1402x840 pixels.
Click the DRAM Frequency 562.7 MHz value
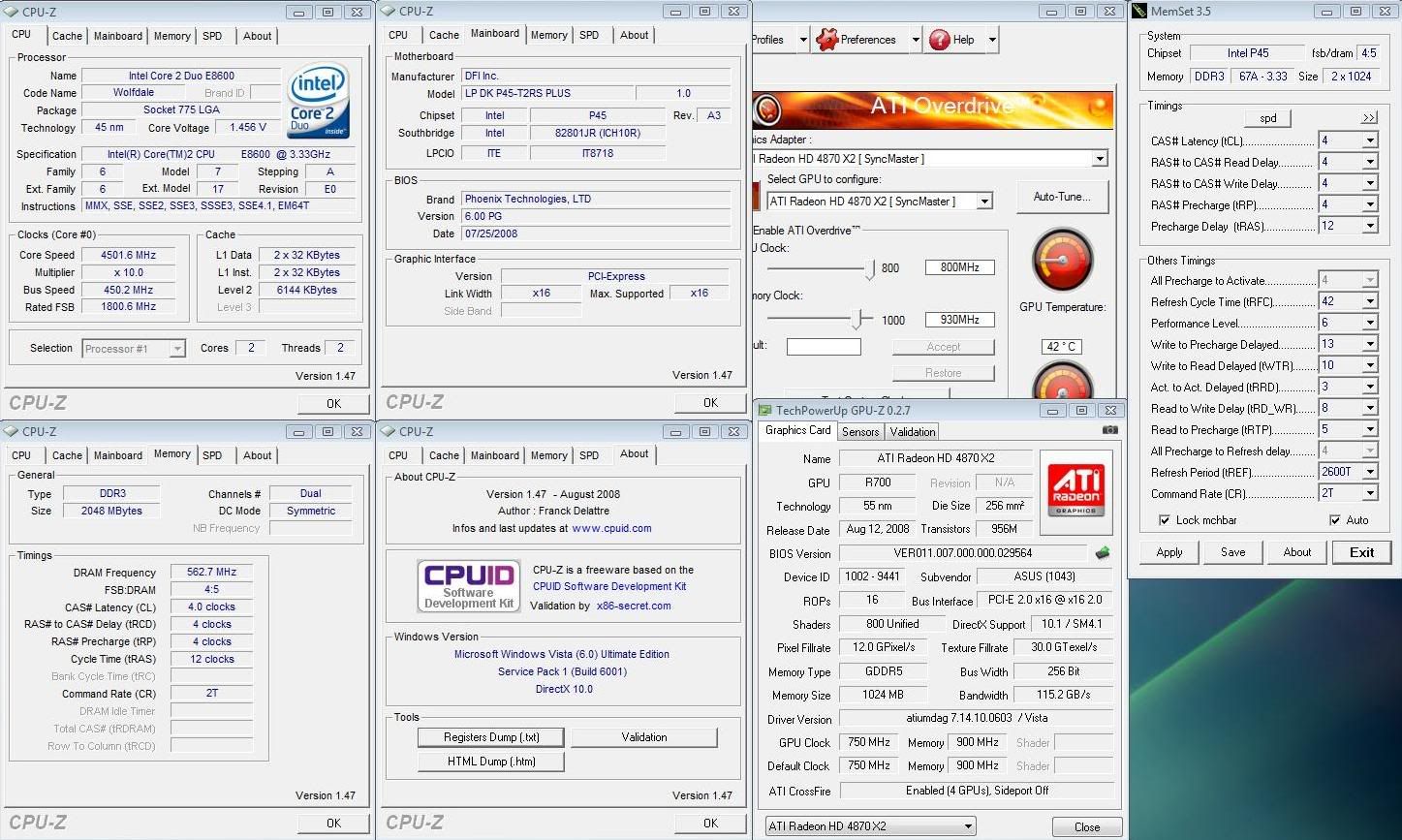click(x=211, y=572)
